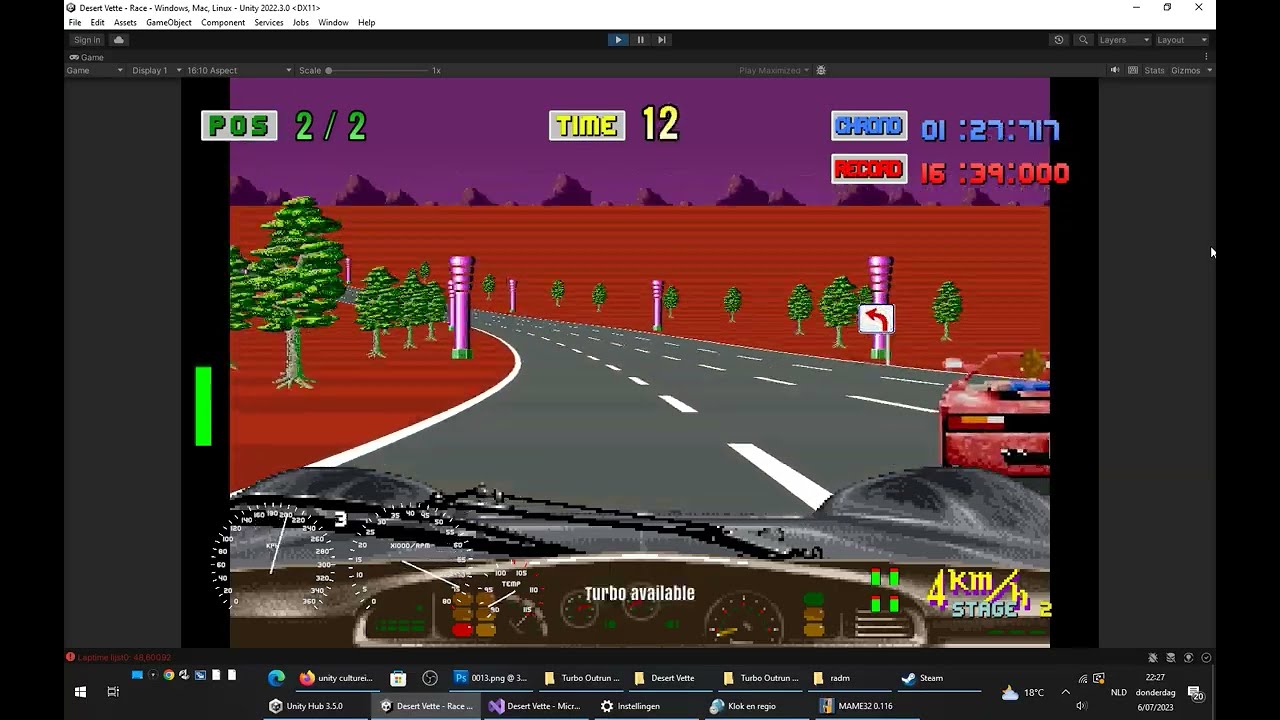The width and height of the screenshot is (1280, 720).
Task: Open the Component menu
Action: click(223, 22)
